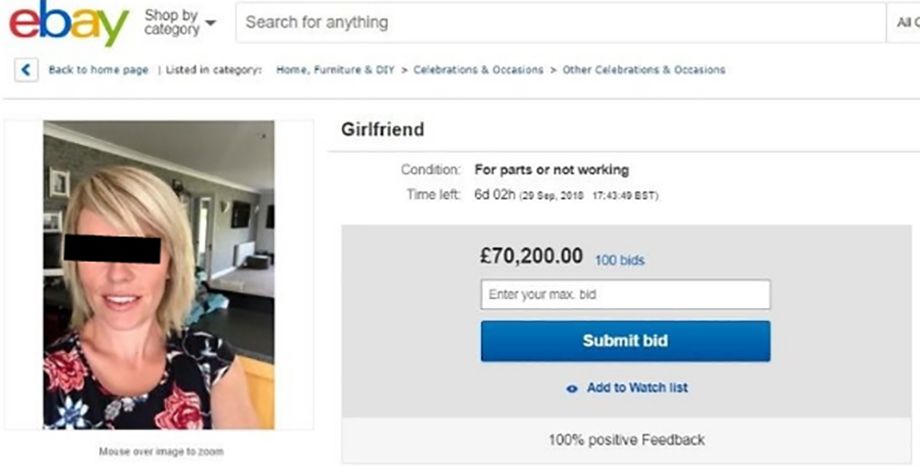Go to the Celebrations & Occasions breadcrumb
Image resolution: width=920 pixels, height=467 pixels.
478,70
